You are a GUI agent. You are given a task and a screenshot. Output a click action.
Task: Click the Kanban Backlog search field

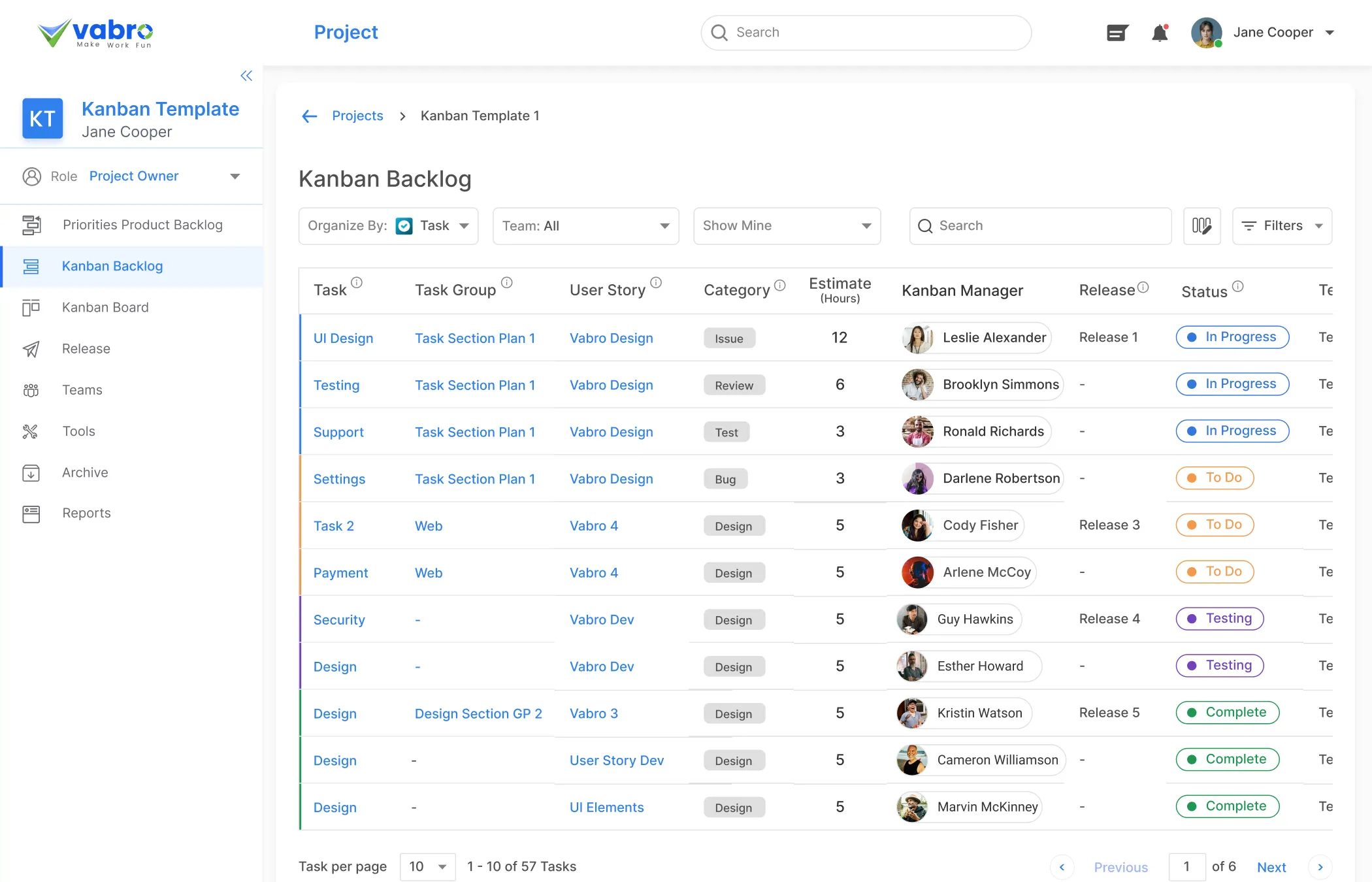tap(1040, 226)
